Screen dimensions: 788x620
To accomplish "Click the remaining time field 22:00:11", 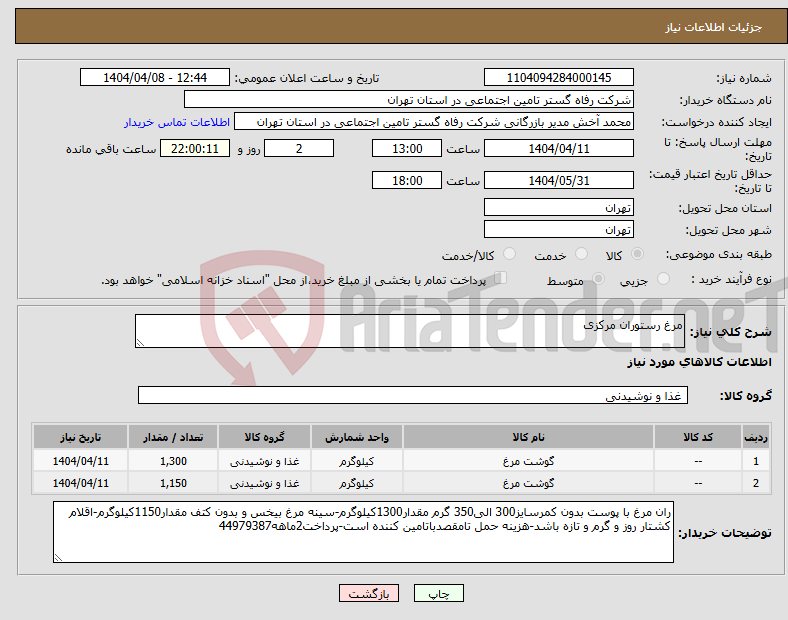I will [x=195, y=148].
